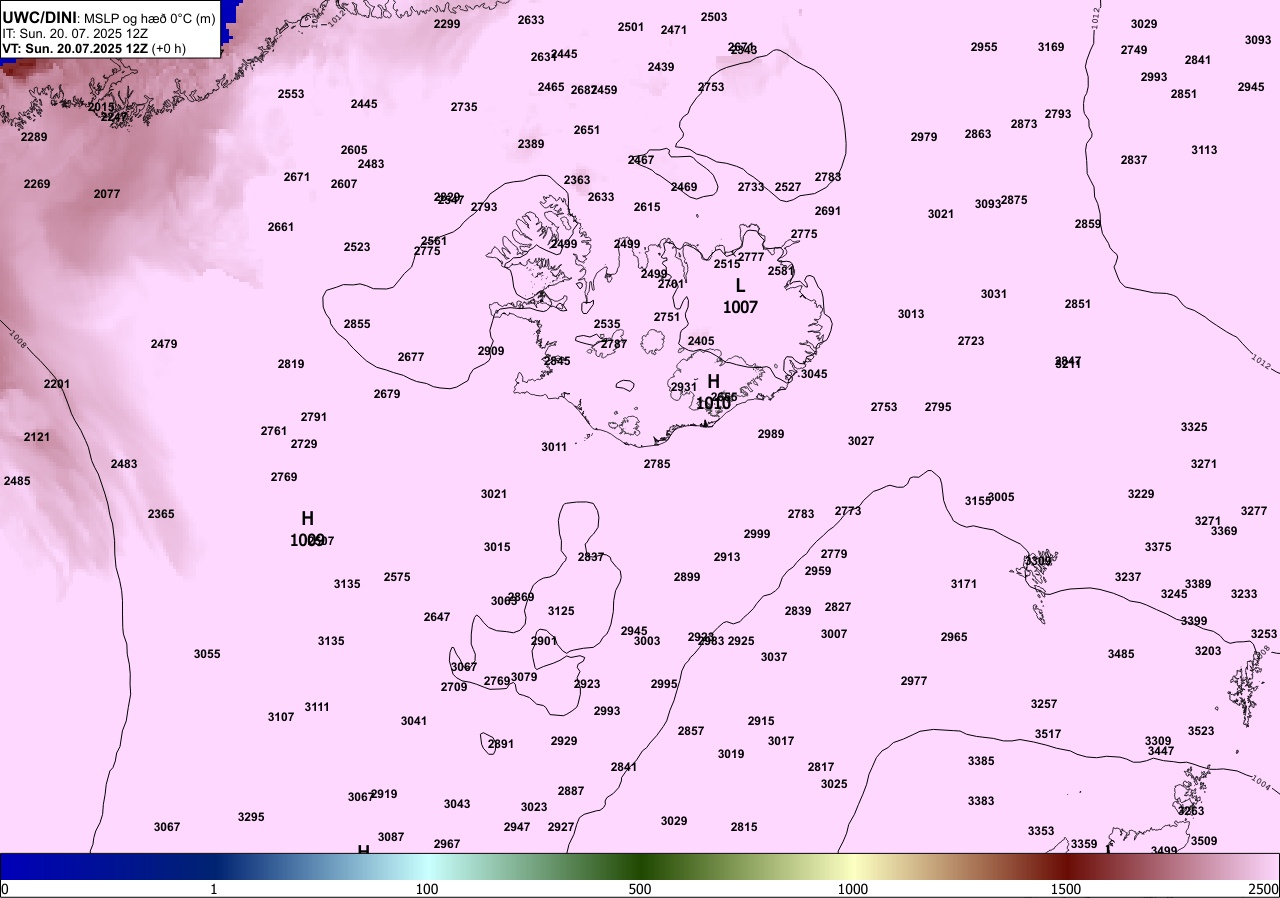This screenshot has width=1280, height=898.
Task: Click the height value 2077
Action: click(107, 194)
